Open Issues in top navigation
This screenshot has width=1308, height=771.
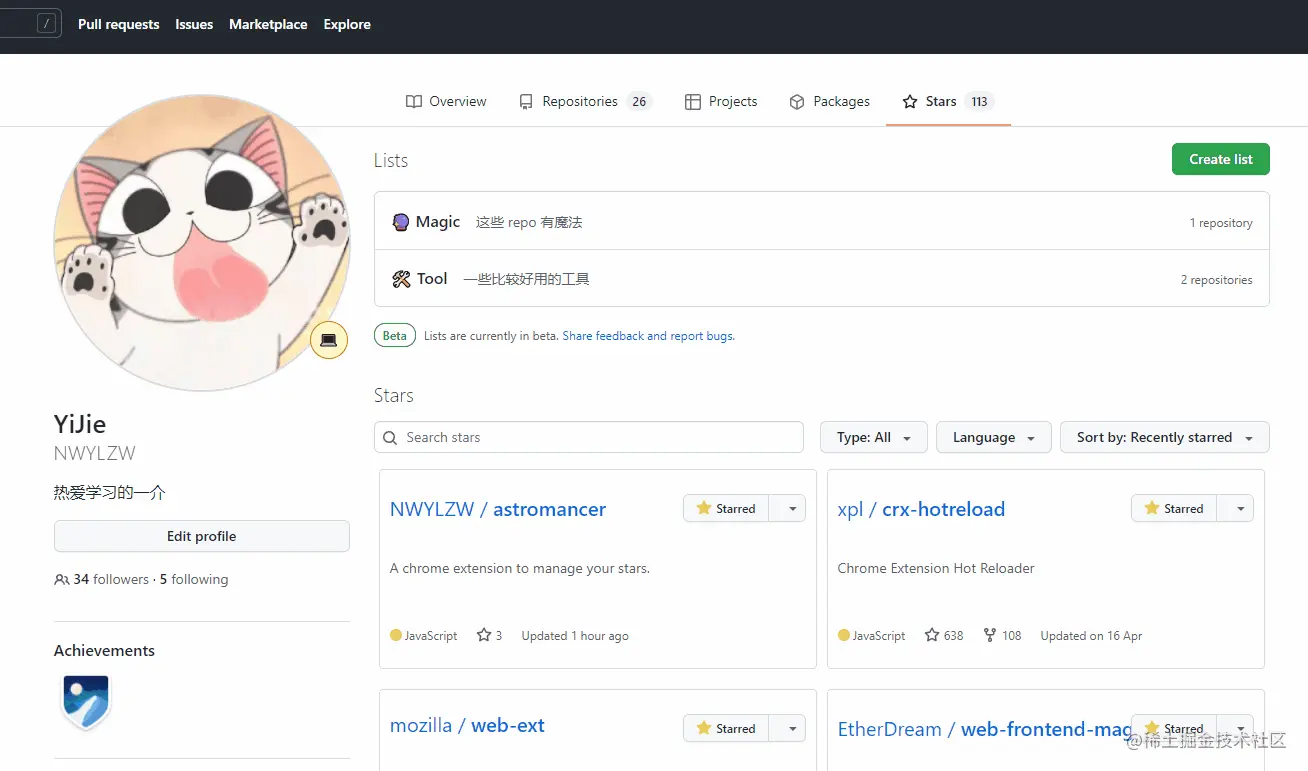pyautogui.click(x=194, y=24)
